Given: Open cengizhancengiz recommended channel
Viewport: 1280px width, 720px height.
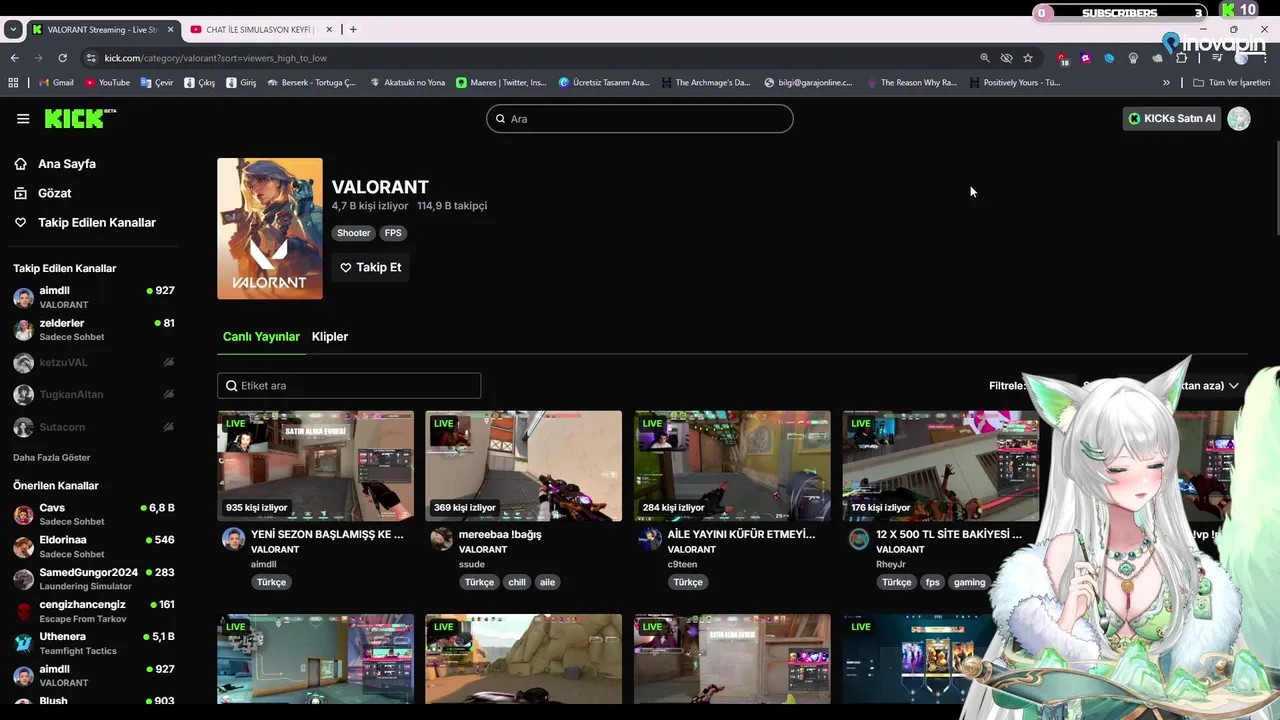Looking at the screenshot, I should 94,611.
